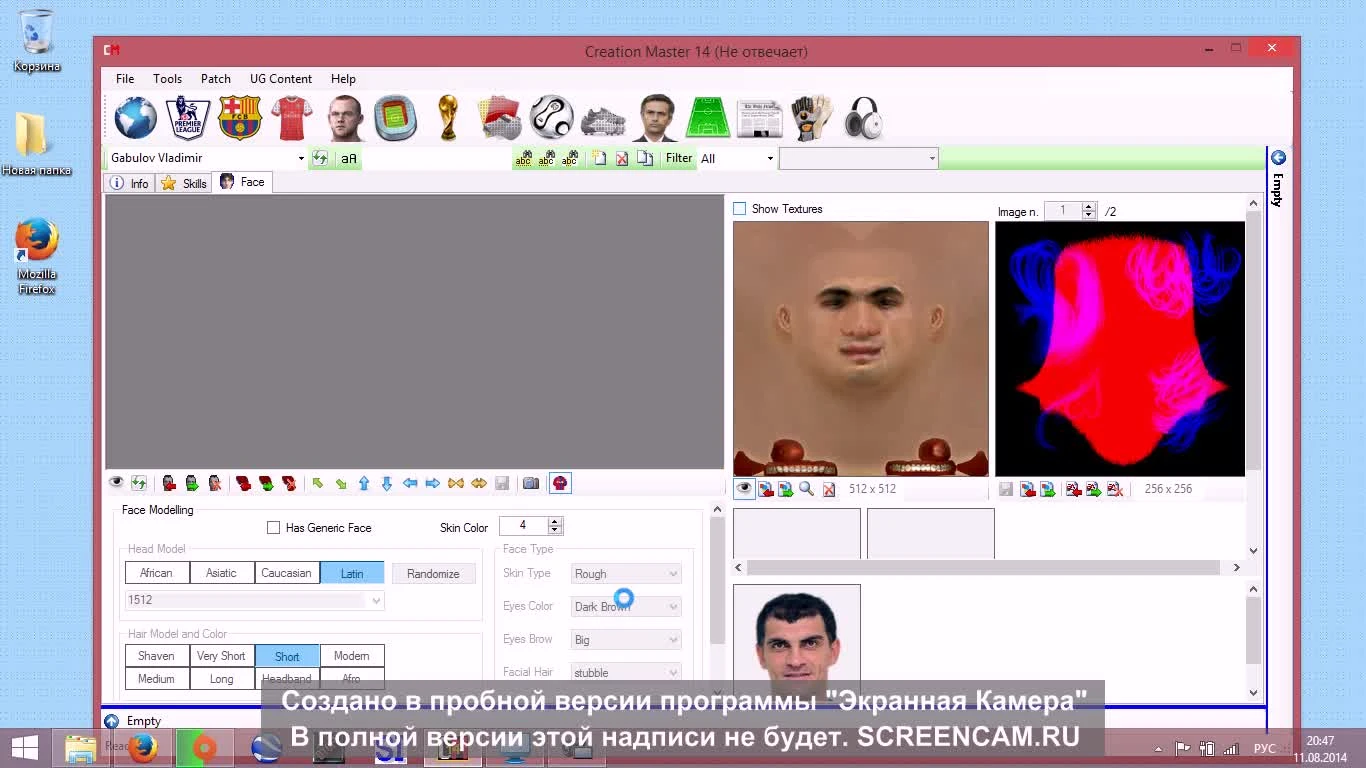Open the player selection dropdown showing Gabulov Vladimir
The height and width of the screenshot is (768, 1366).
(x=300, y=158)
